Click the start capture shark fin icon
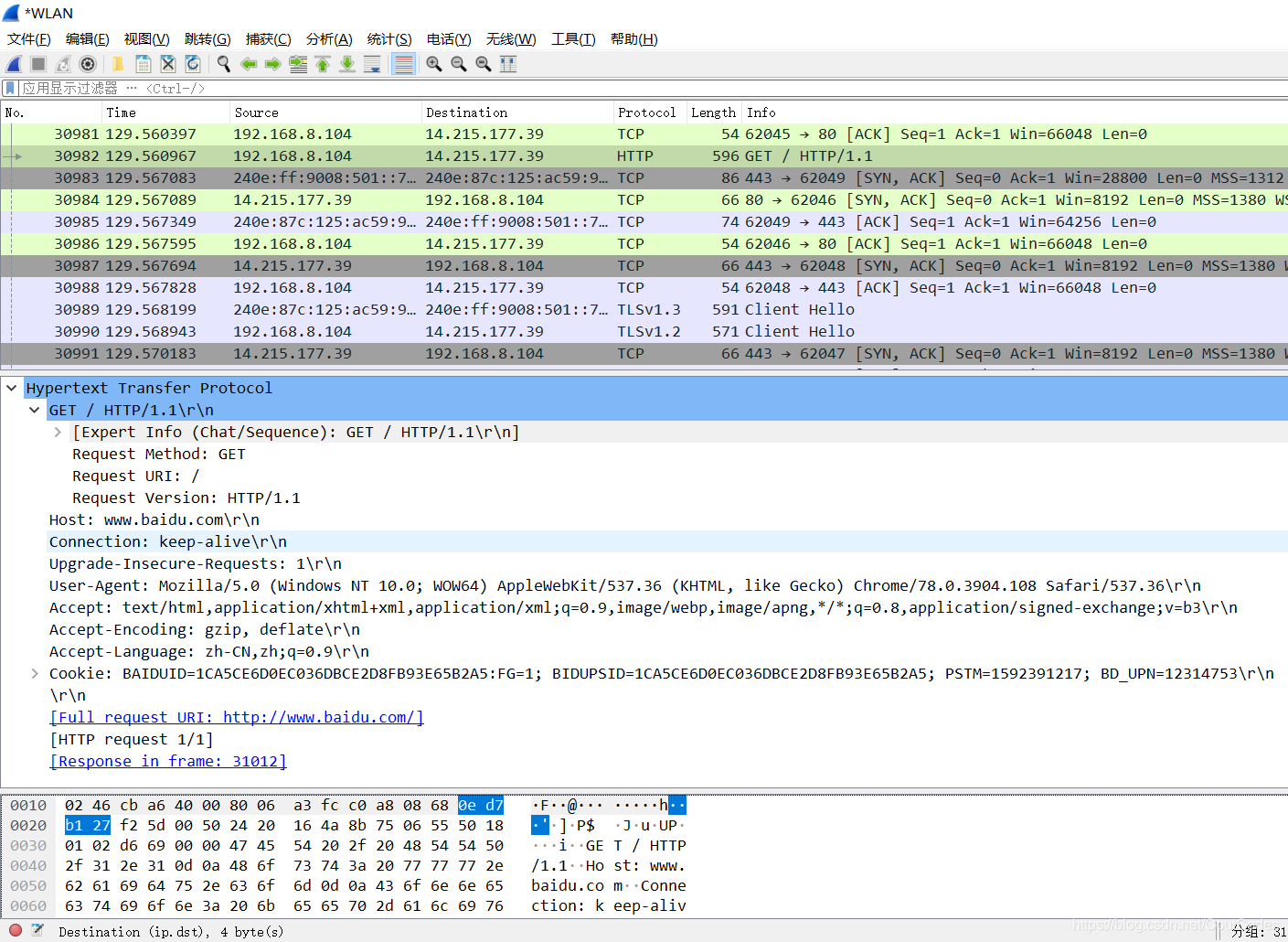1288x942 pixels. tap(14, 64)
